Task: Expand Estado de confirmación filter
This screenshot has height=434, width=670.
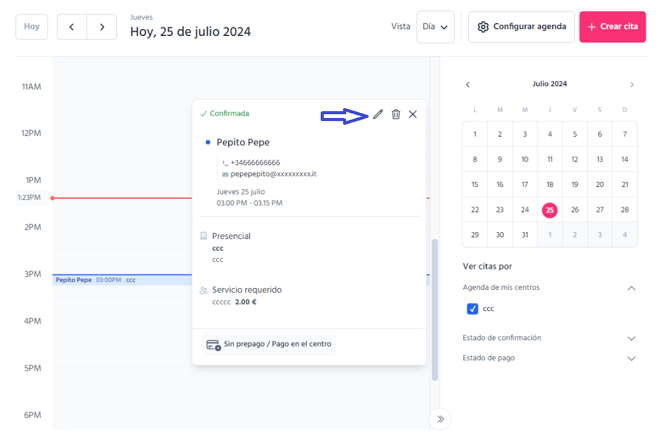Action: pyautogui.click(x=631, y=338)
